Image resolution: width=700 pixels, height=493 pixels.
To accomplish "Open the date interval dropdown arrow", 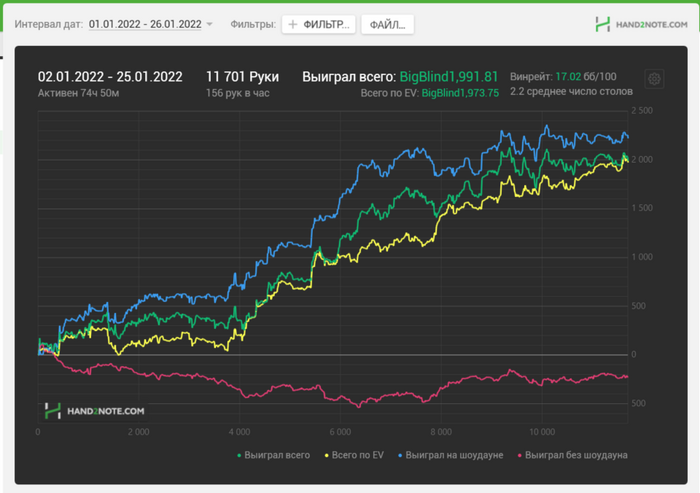I will tap(209, 25).
